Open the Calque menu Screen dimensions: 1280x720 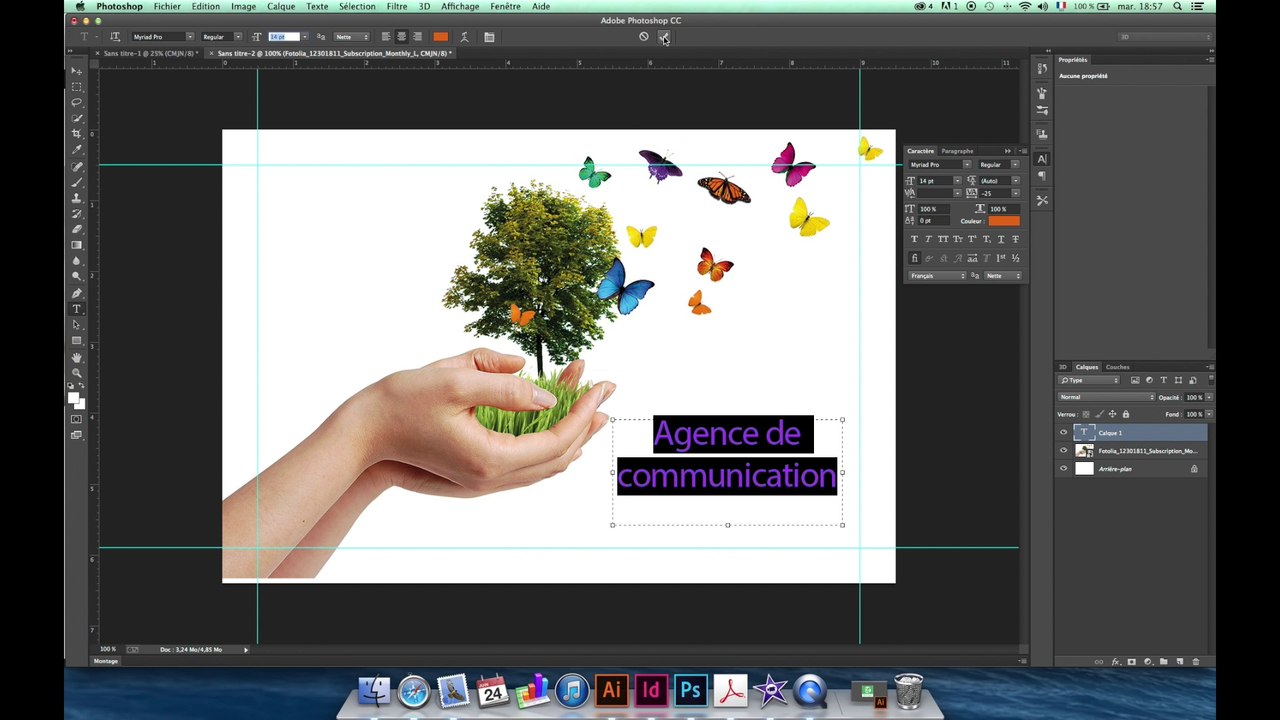coord(281,6)
